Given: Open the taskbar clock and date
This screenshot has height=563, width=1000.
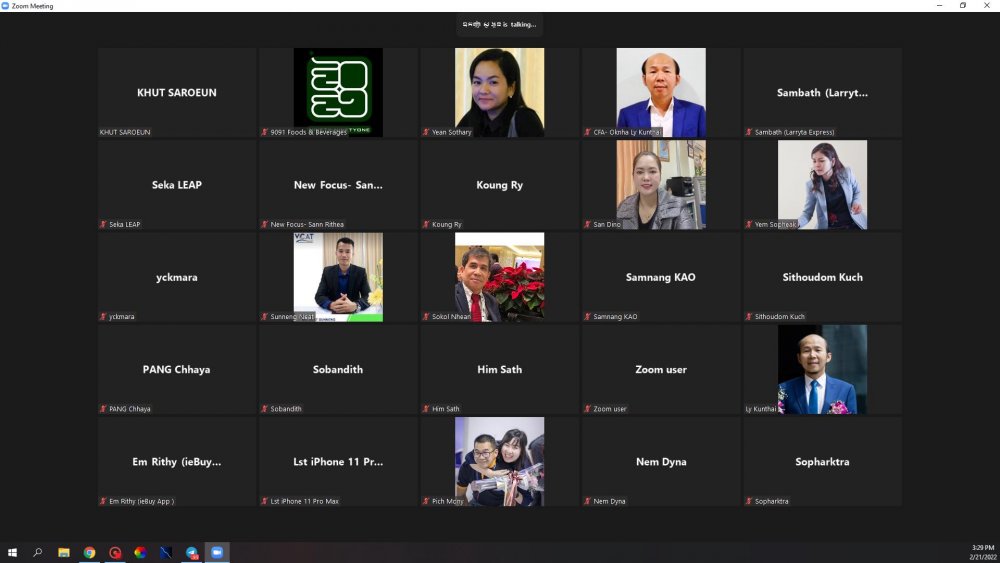Looking at the screenshot, I should coord(981,552).
